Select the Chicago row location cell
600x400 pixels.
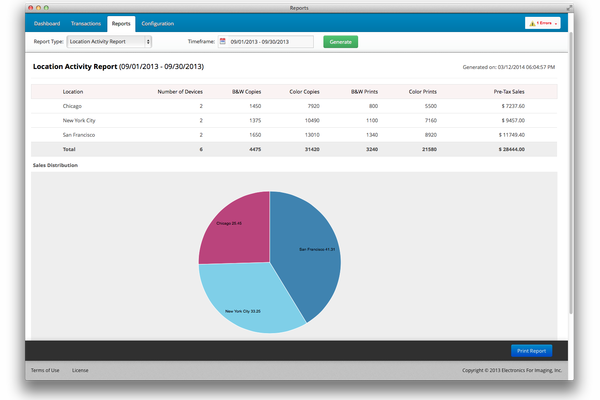tap(72, 106)
